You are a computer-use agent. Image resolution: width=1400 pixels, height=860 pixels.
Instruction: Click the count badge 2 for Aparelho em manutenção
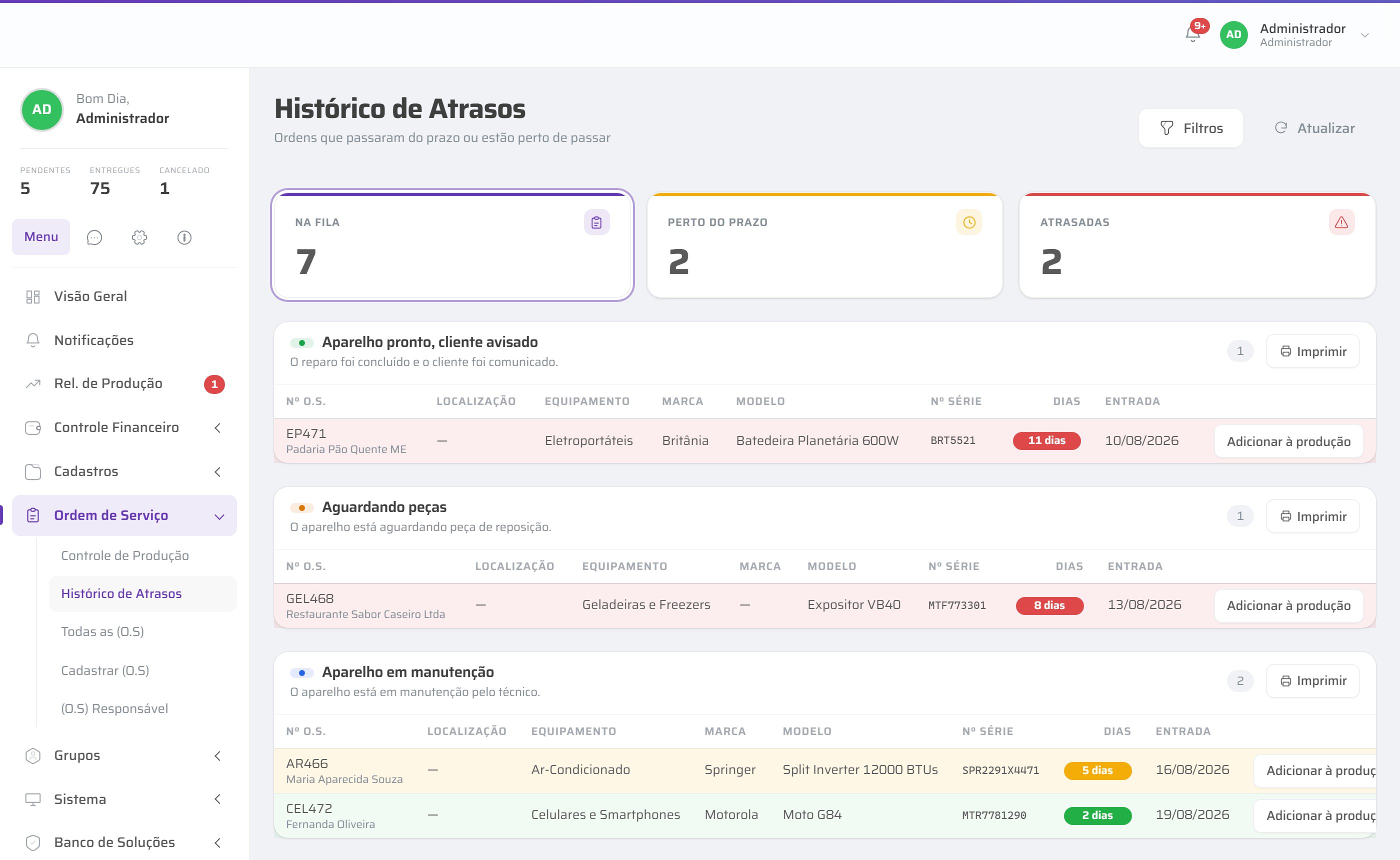click(1240, 681)
